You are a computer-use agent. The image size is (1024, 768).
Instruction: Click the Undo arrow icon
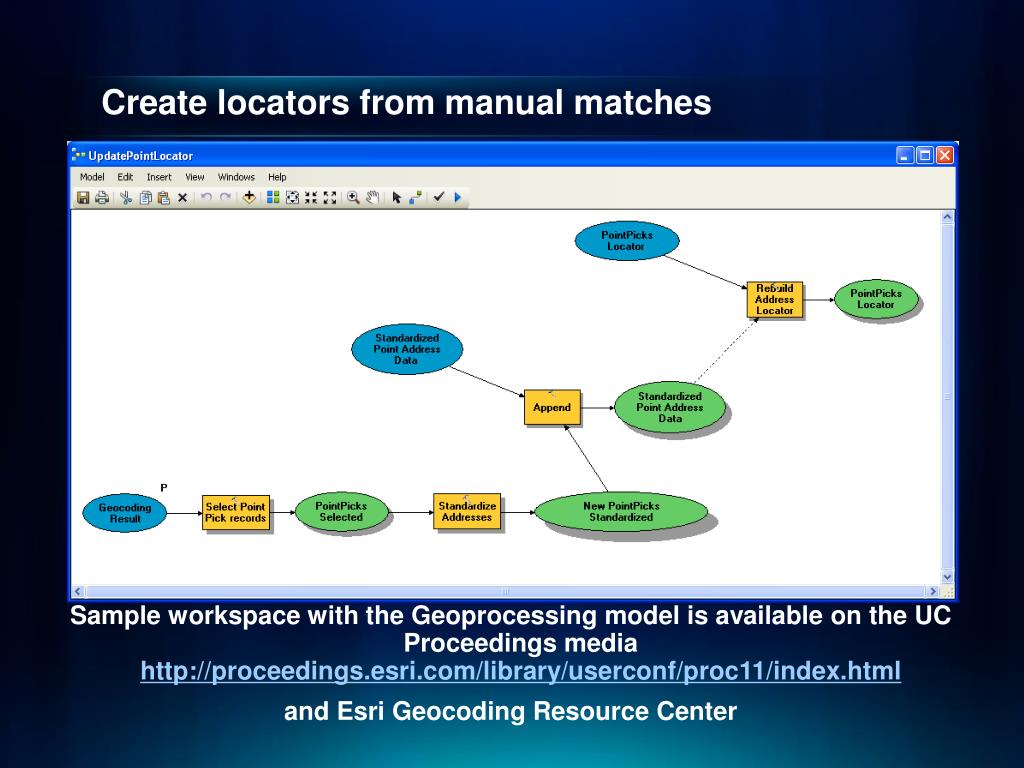[x=206, y=197]
